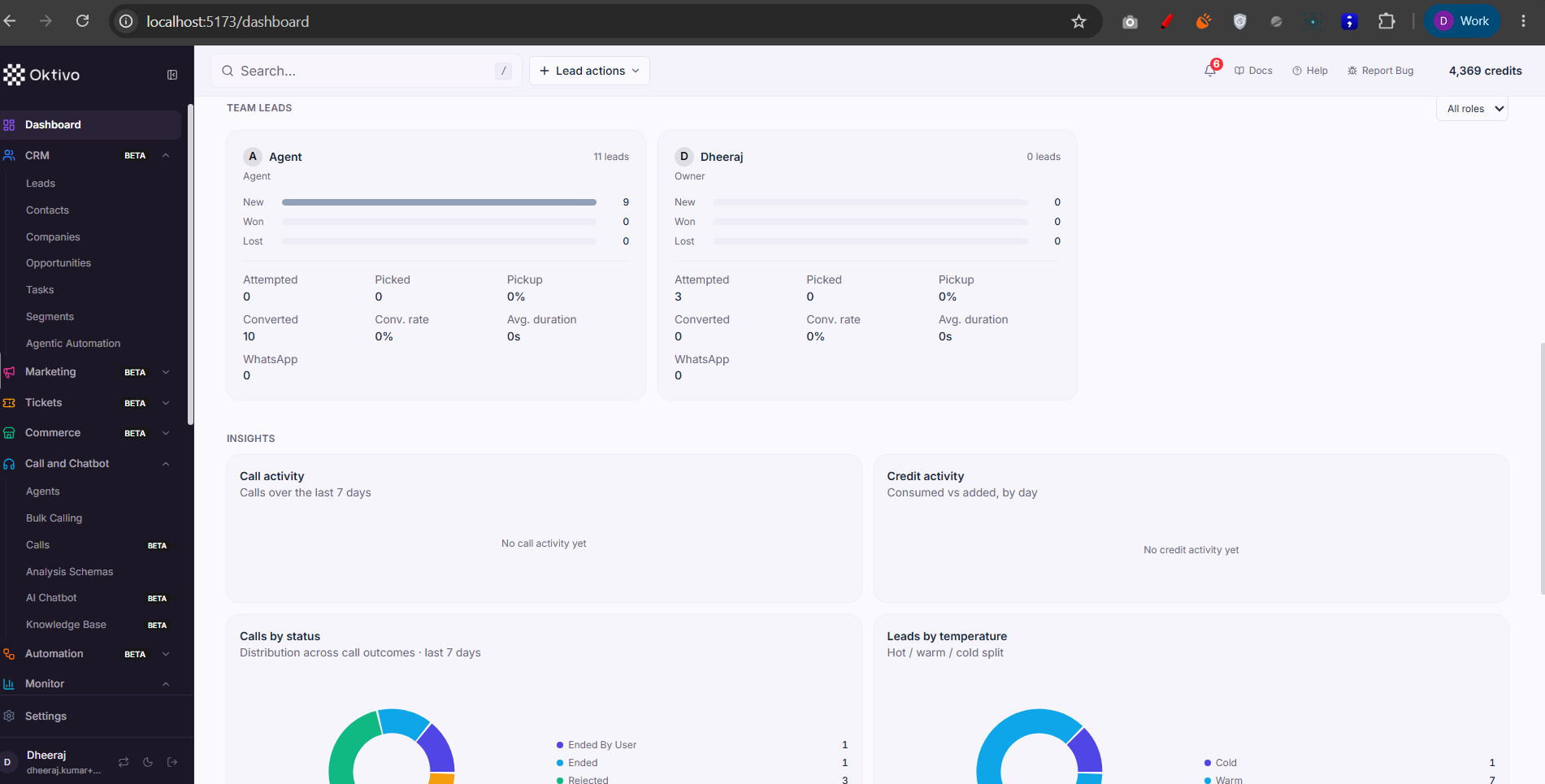Image resolution: width=1545 pixels, height=784 pixels.
Task: Open Agentic Automation in the sidebar
Action: pyautogui.click(x=73, y=344)
